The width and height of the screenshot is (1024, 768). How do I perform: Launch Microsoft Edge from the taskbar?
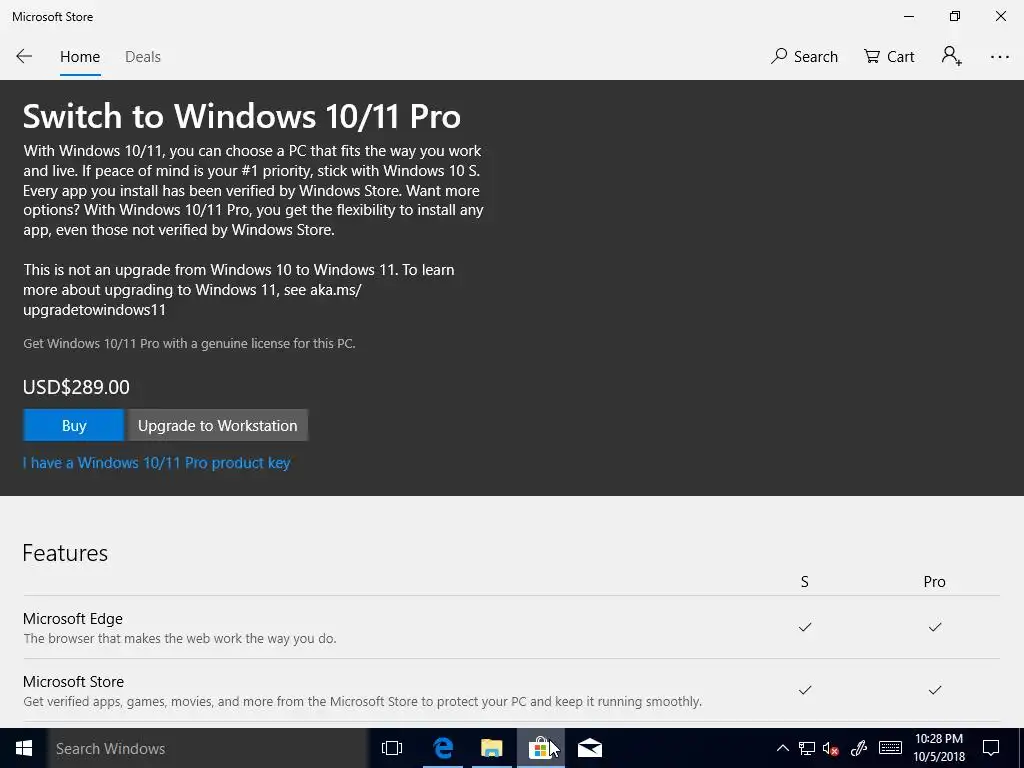443,748
